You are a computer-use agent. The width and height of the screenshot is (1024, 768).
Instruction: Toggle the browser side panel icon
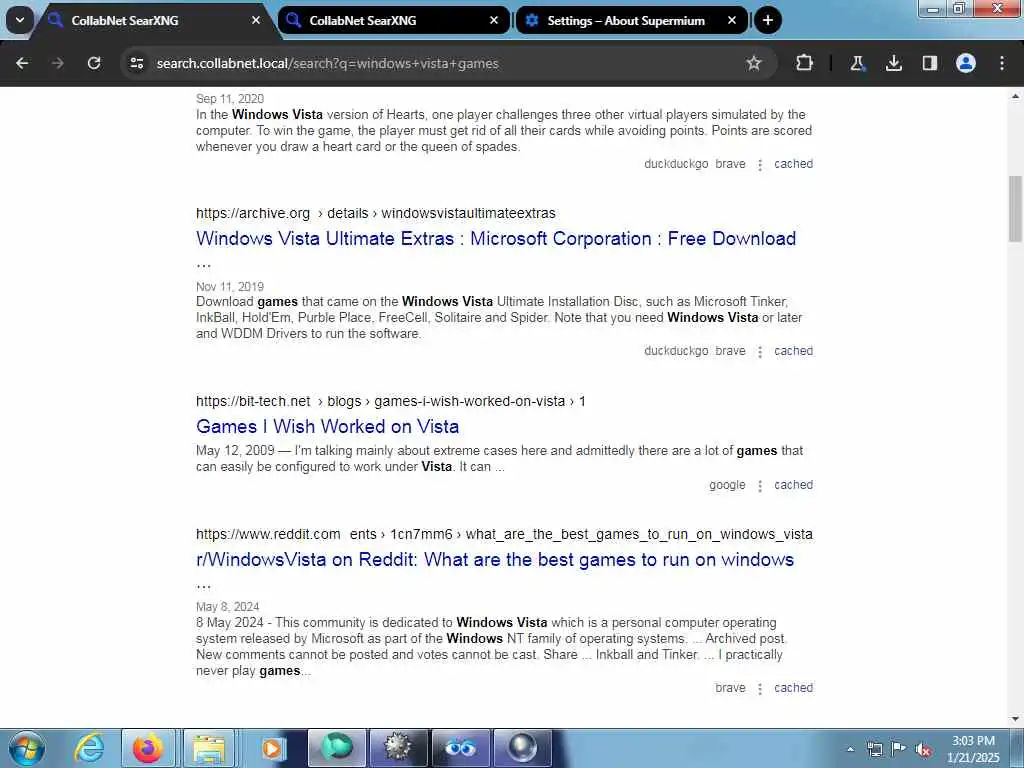(x=930, y=63)
